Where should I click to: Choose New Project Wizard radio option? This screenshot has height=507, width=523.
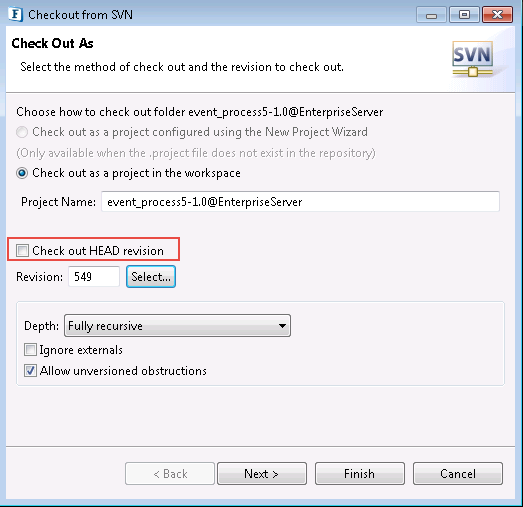tap(22, 132)
